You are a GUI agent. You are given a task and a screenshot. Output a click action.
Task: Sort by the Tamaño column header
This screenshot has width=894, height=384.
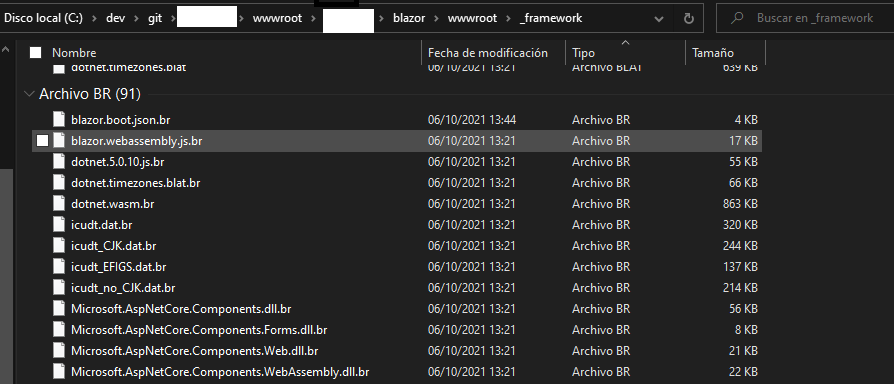[713, 52]
